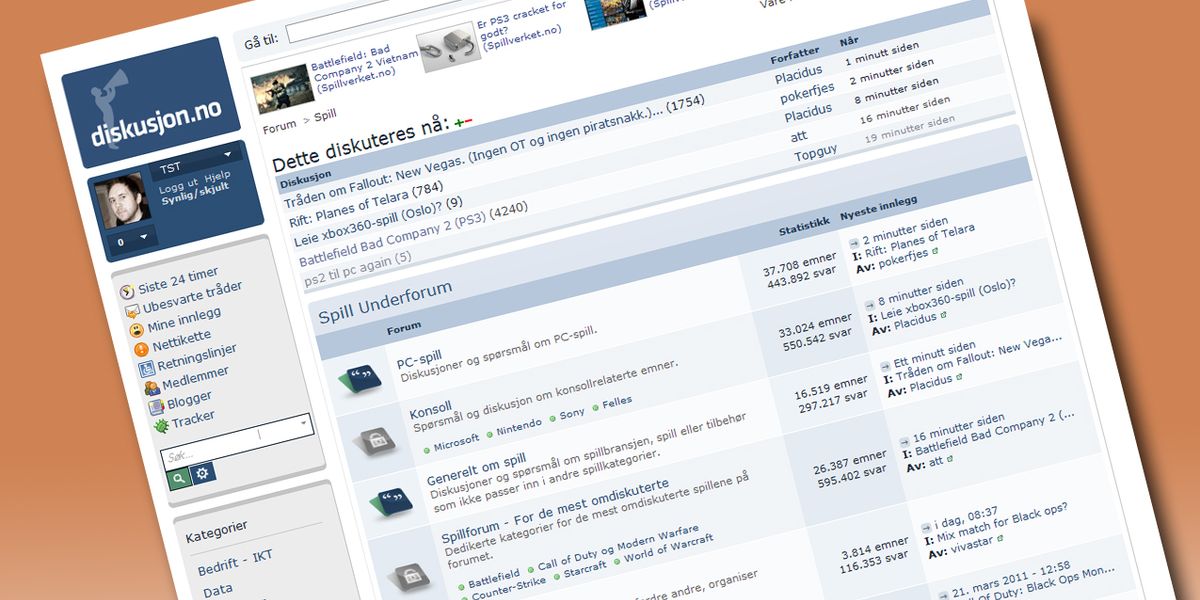Open Siste 24 timer link
Viewport: 1200px width, 600px height.
(178, 278)
